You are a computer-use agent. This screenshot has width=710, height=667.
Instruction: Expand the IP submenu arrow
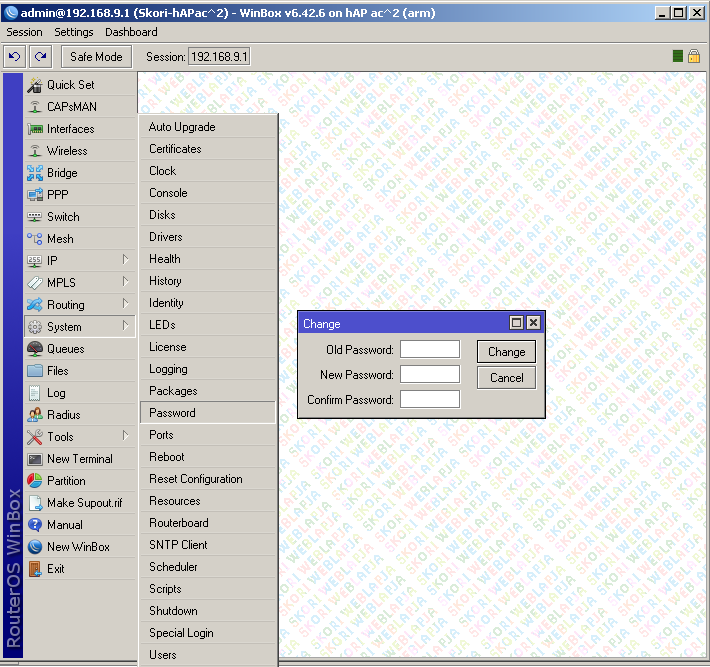point(126,260)
